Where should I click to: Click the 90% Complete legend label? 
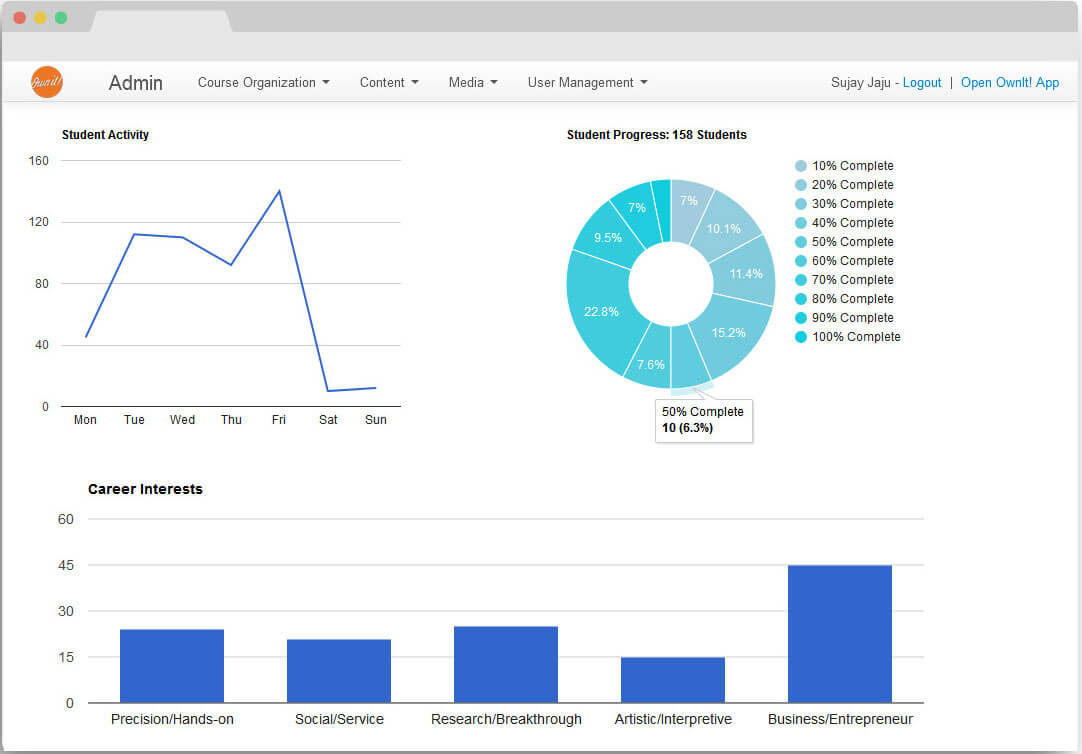pos(852,317)
